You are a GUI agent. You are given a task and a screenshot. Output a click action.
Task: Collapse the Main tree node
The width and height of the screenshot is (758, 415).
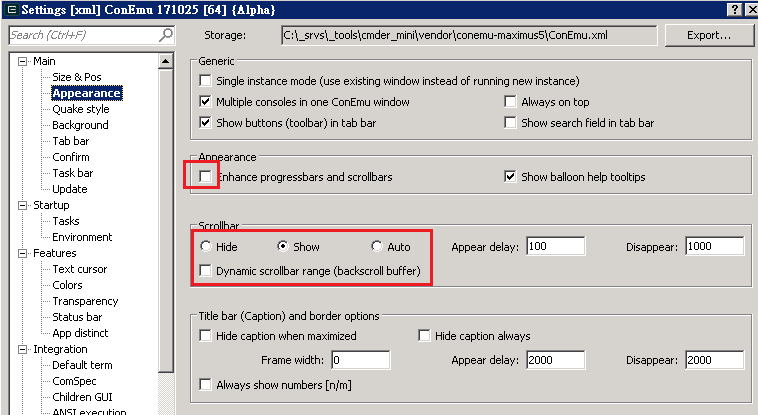pos(22,61)
